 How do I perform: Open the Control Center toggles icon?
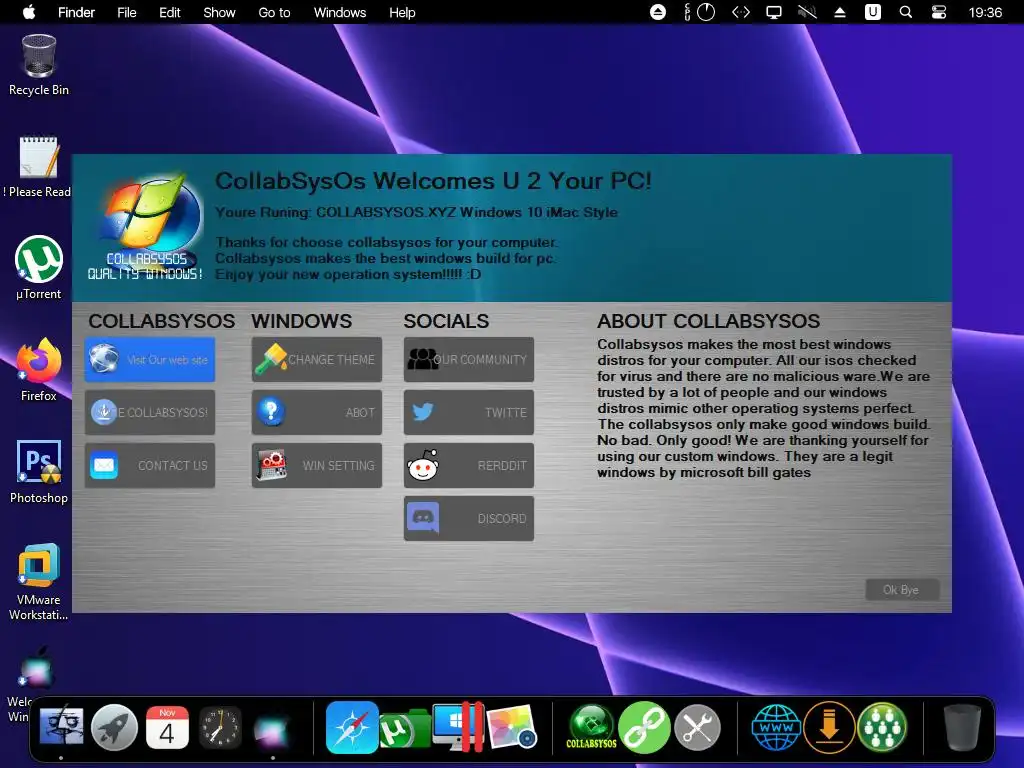938,12
